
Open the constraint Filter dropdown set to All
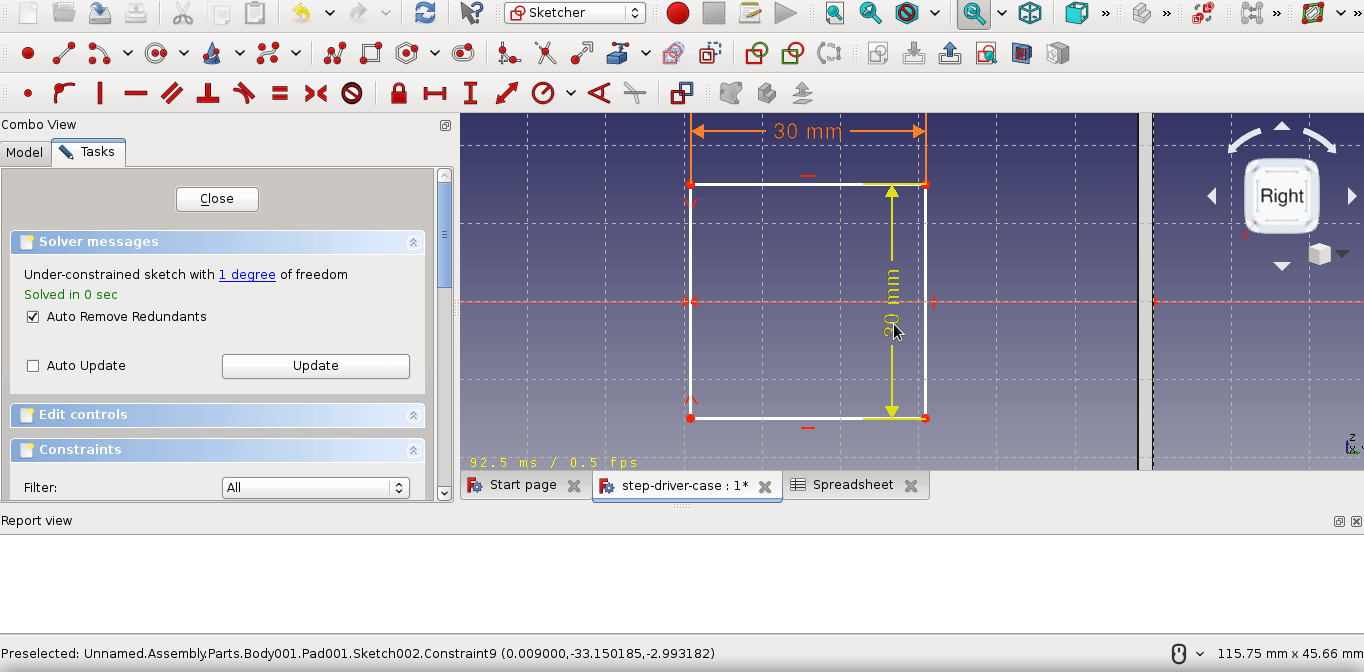click(315, 487)
